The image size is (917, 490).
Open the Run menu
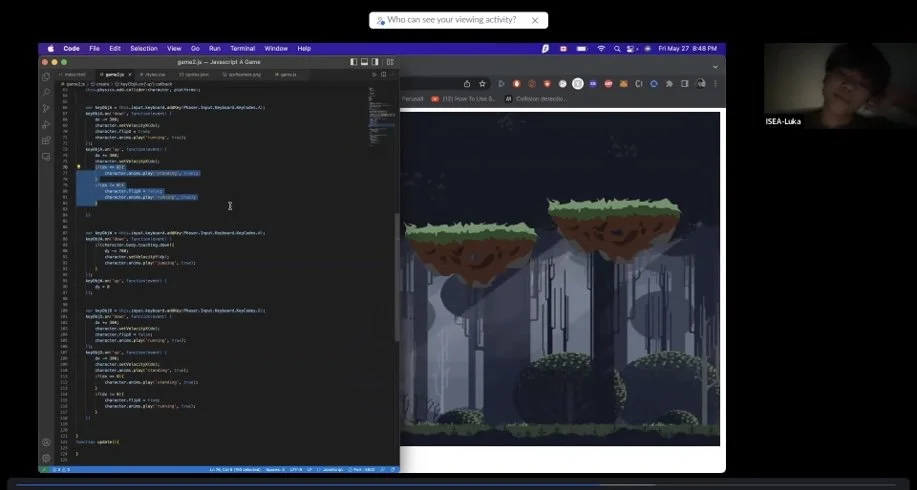tap(215, 49)
